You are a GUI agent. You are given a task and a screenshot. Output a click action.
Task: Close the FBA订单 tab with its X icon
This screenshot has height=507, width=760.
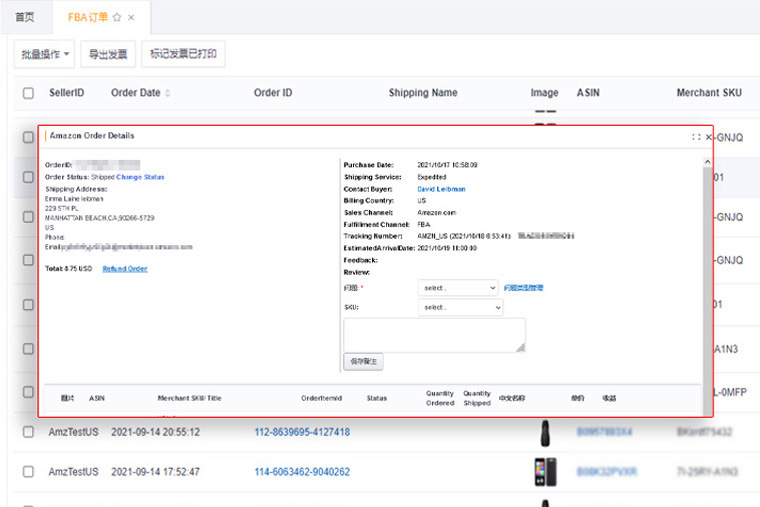pos(131,17)
